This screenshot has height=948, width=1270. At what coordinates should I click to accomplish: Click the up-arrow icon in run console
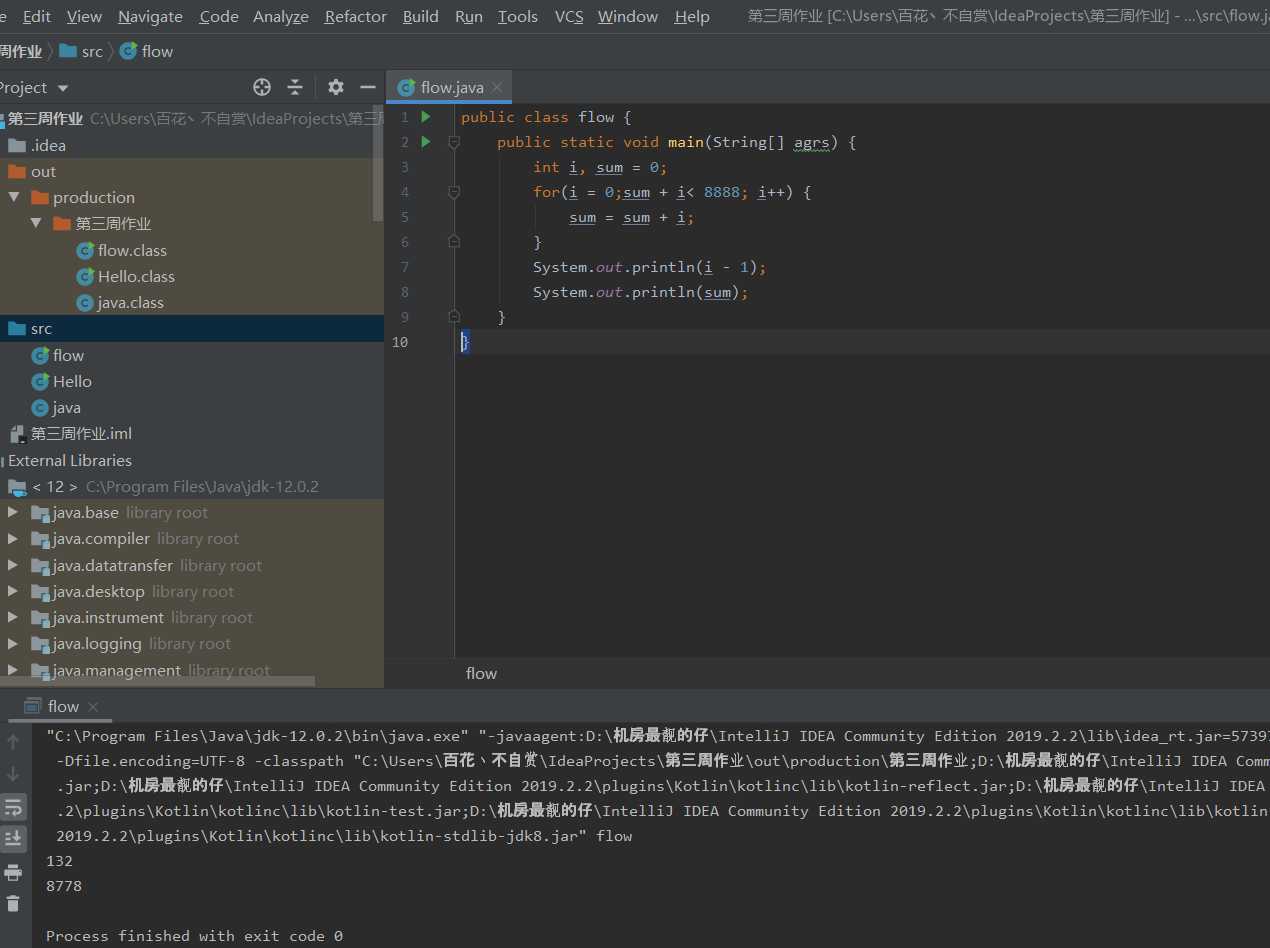tap(13, 741)
